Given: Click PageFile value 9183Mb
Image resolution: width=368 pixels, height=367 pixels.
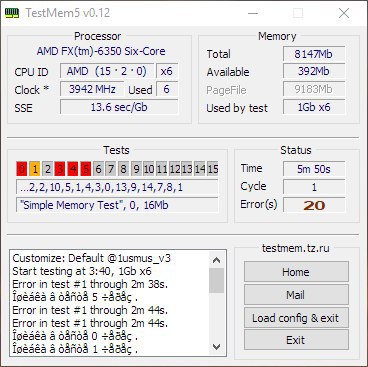Looking at the screenshot, I should [314, 89].
